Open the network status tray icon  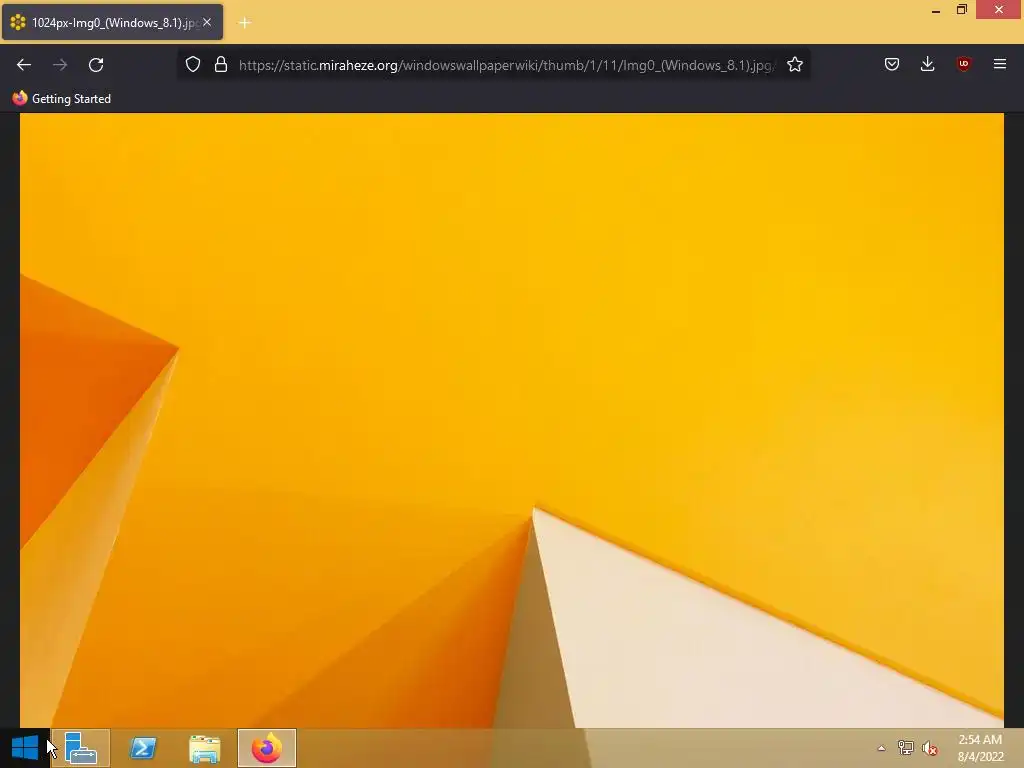[x=906, y=748]
